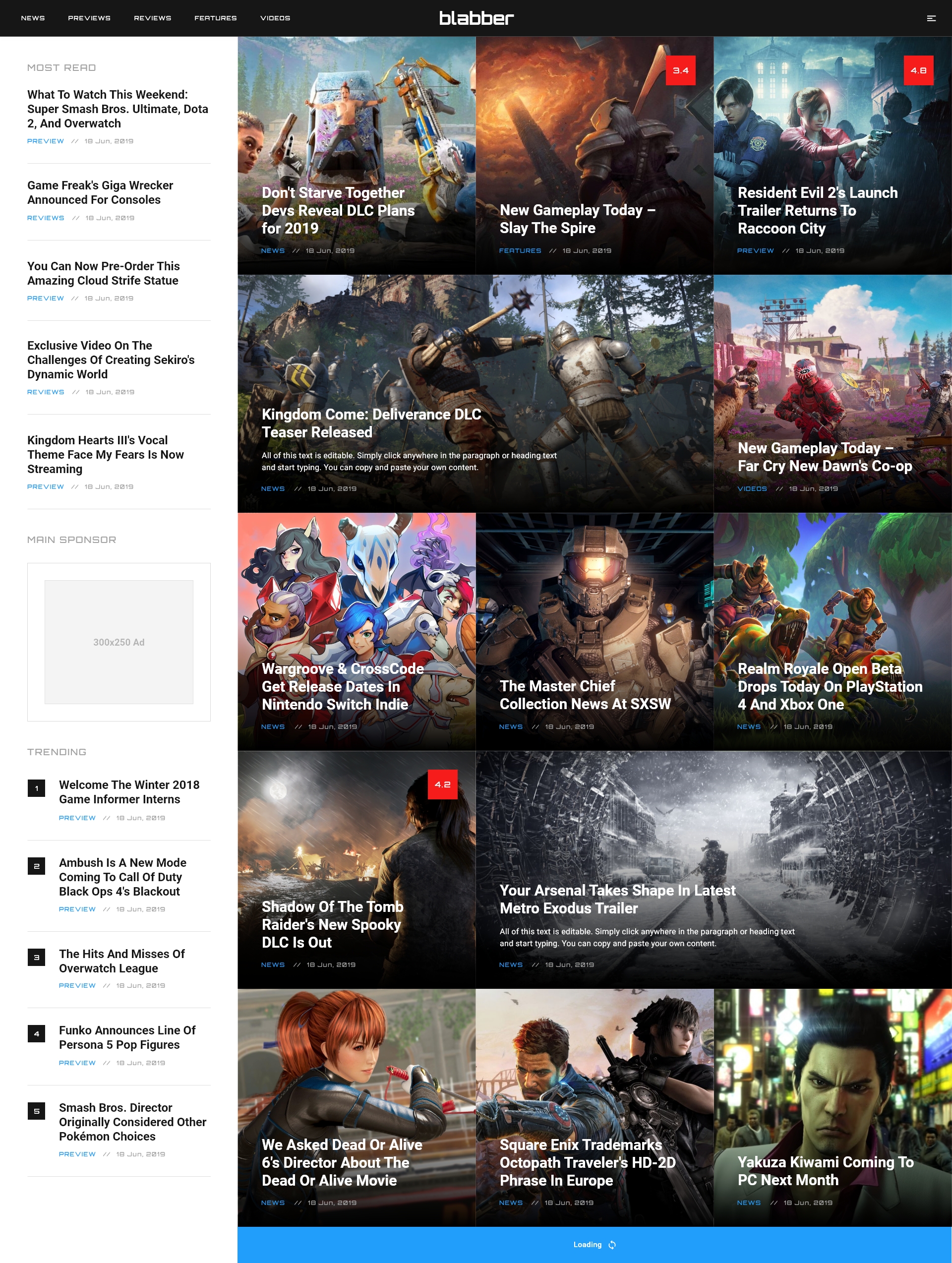The width and height of the screenshot is (952, 1263).
Task: Open 'The Master Chief Collection News At SXSW'
Action: (x=586, y=695)
